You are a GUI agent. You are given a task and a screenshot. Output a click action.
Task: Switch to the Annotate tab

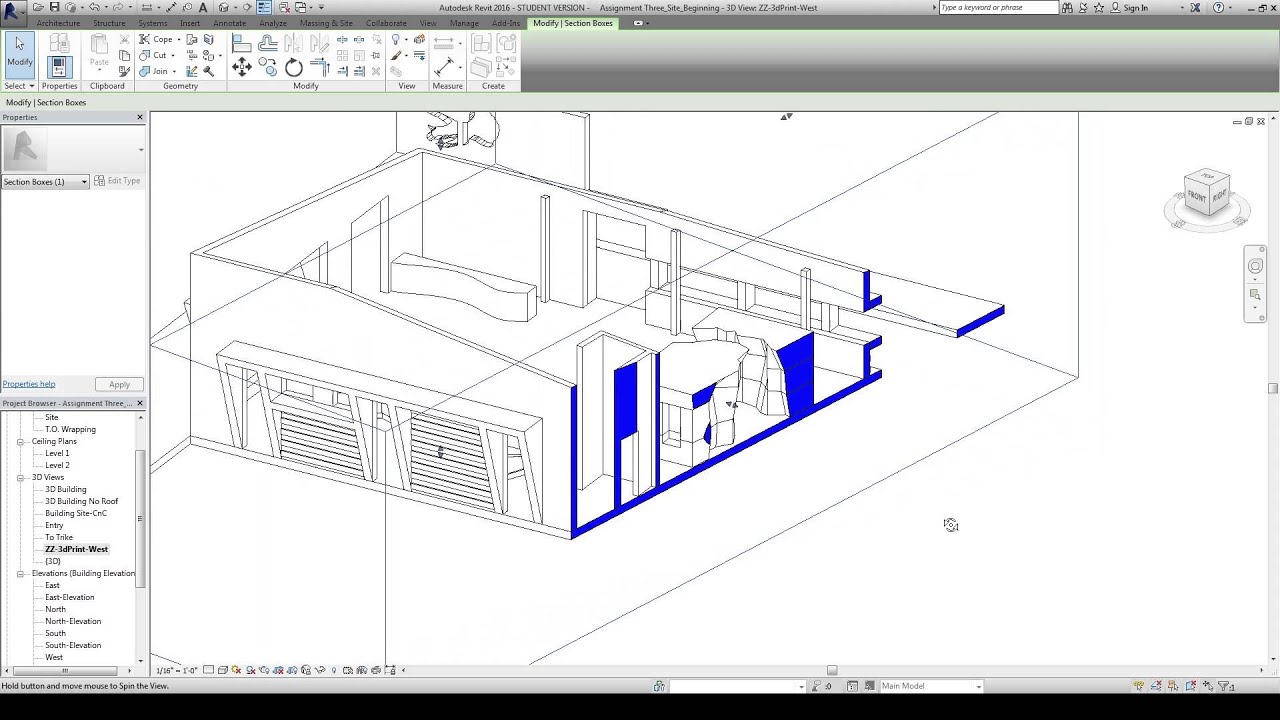229,23
